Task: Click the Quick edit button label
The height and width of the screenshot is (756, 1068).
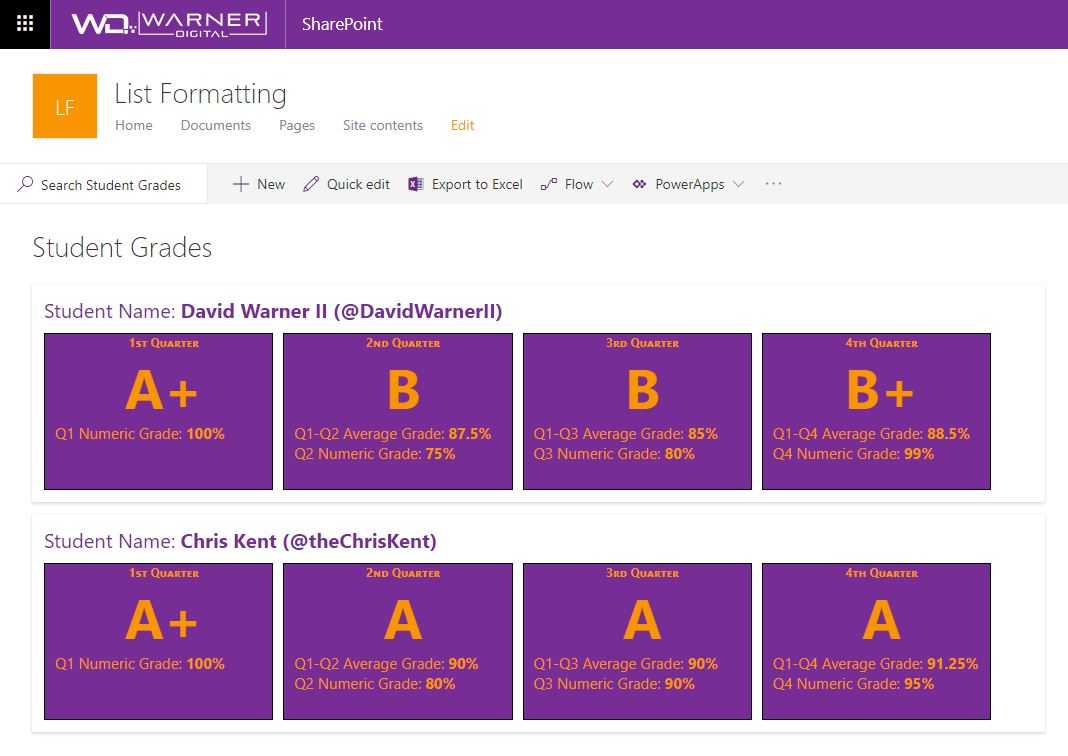Action: (358, 184)
